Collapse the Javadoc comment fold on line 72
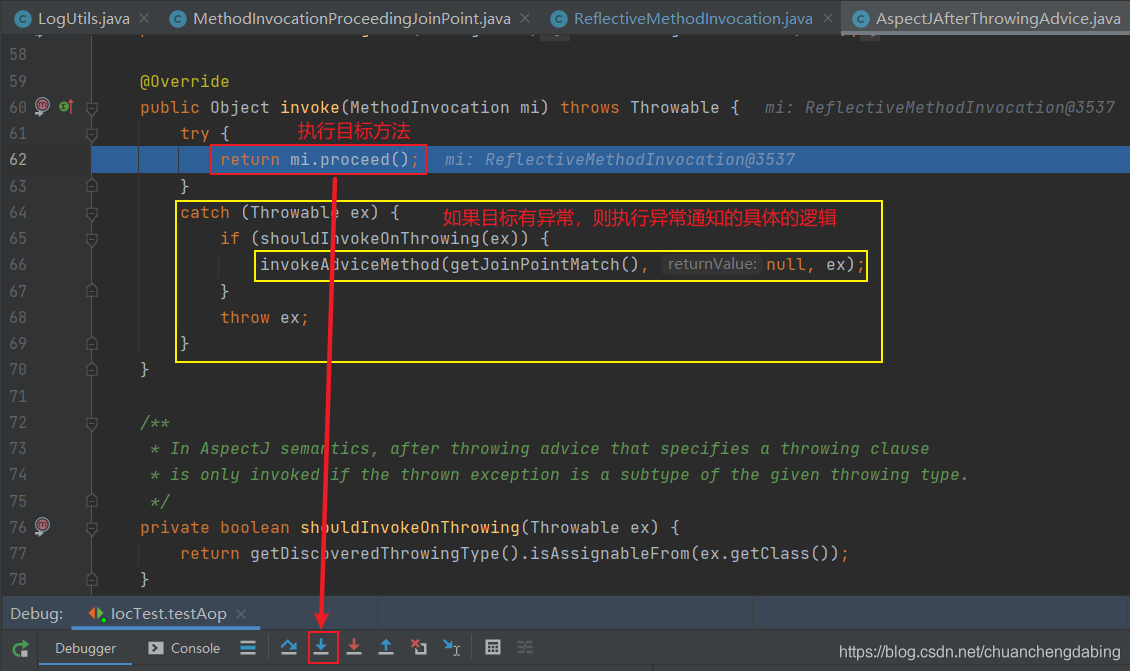 (x=92, y=423)
